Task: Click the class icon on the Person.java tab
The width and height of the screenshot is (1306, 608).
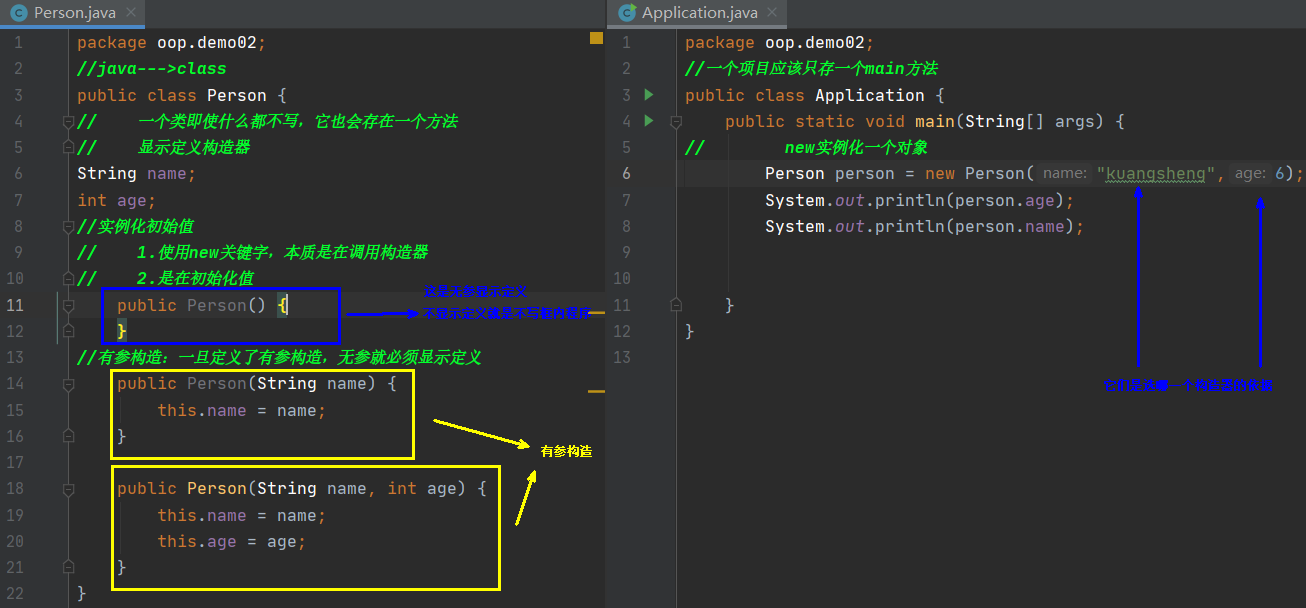Action: click(x=18, y=13)
